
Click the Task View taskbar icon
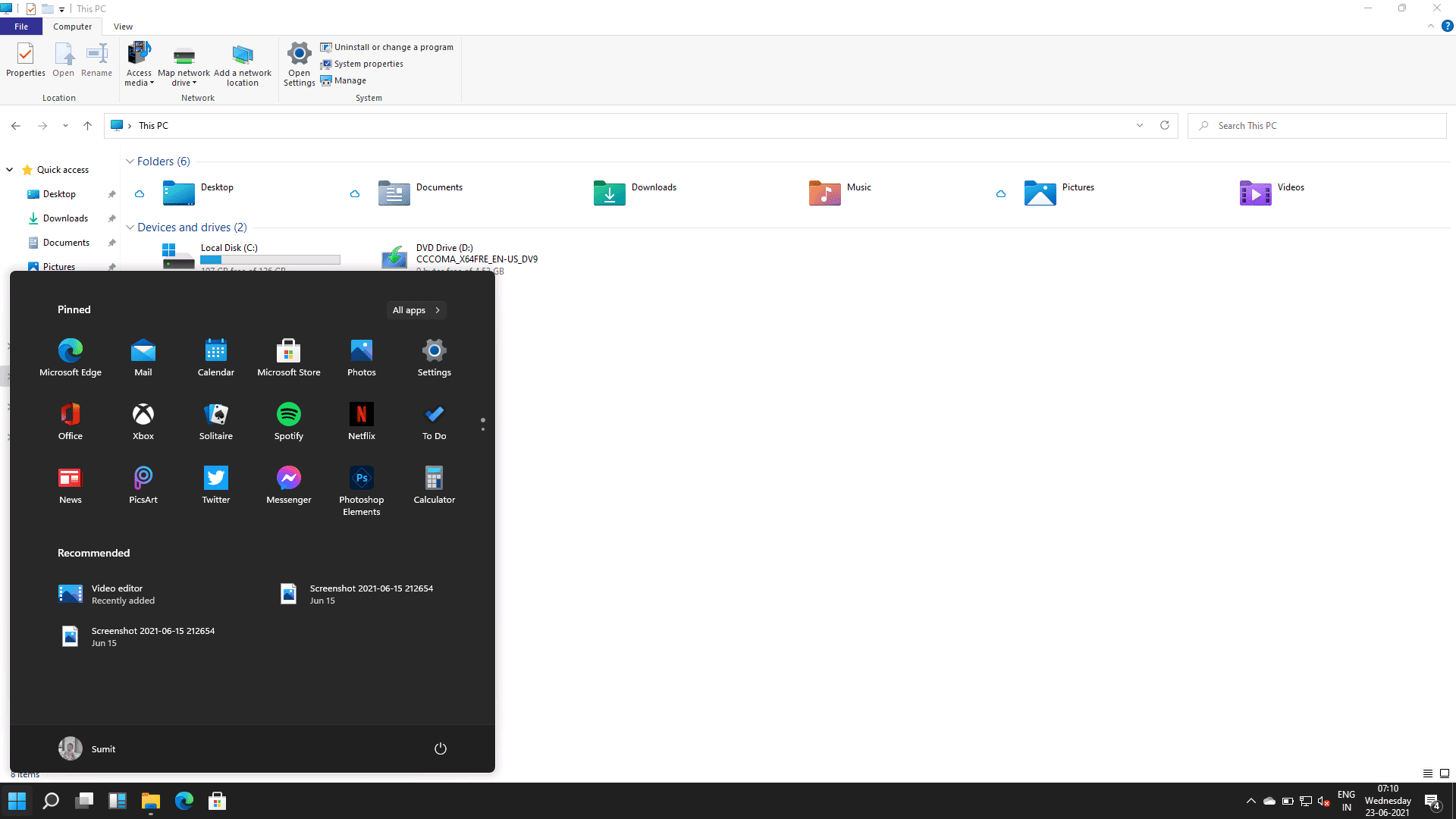click(84, 801)
